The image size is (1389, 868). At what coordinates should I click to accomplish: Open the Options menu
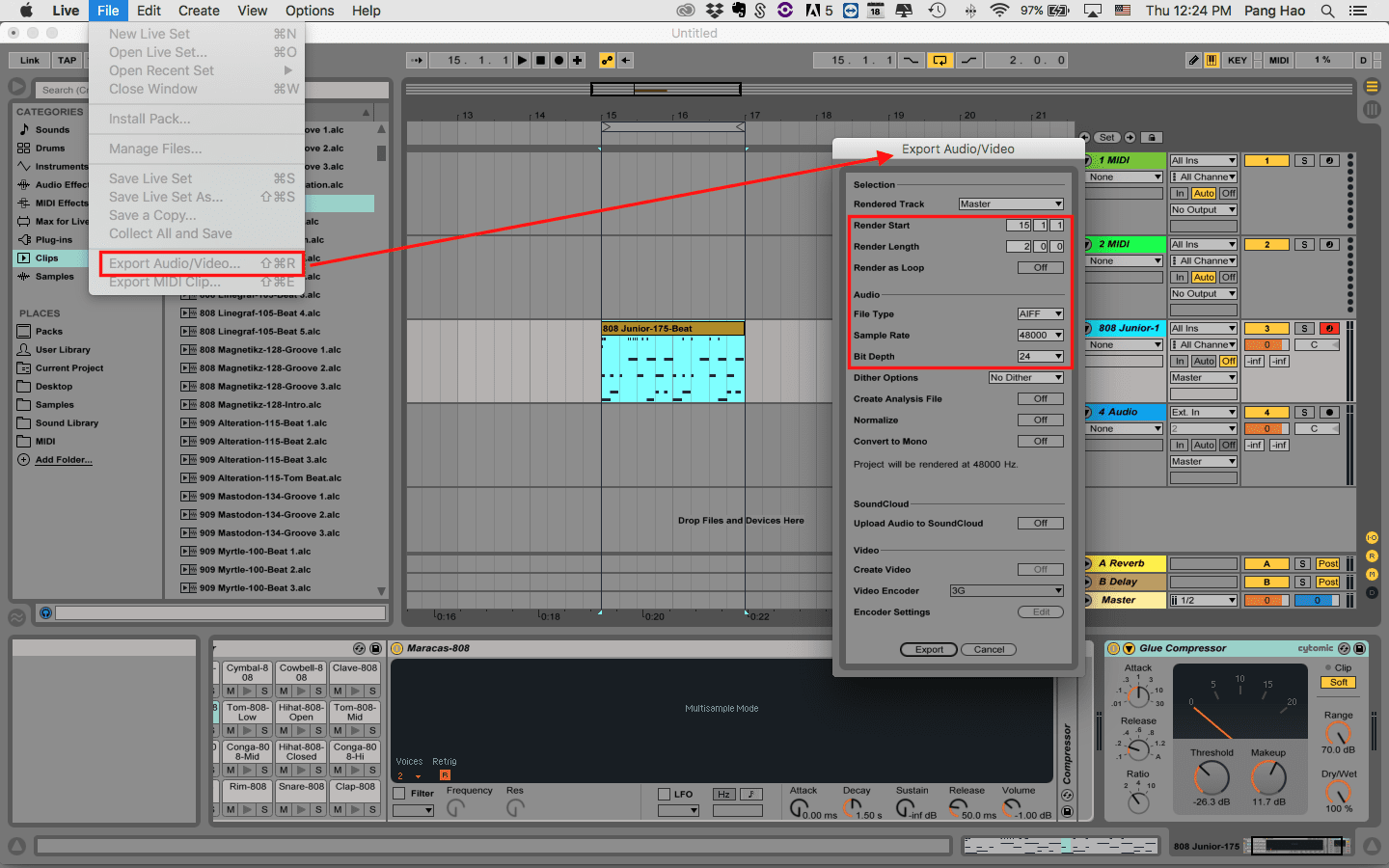coord(310,11)
